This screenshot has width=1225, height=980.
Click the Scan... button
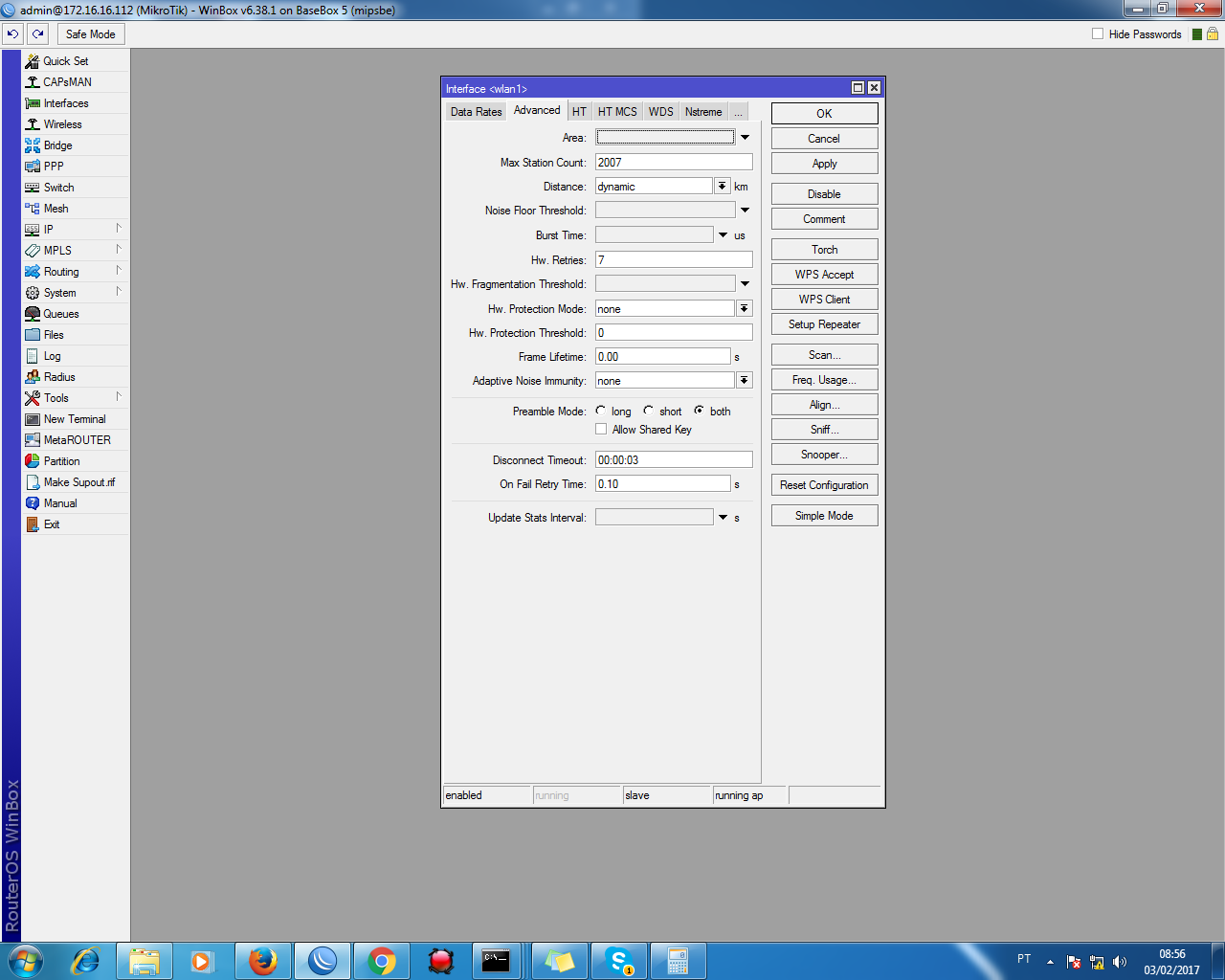tap(824, 355)
